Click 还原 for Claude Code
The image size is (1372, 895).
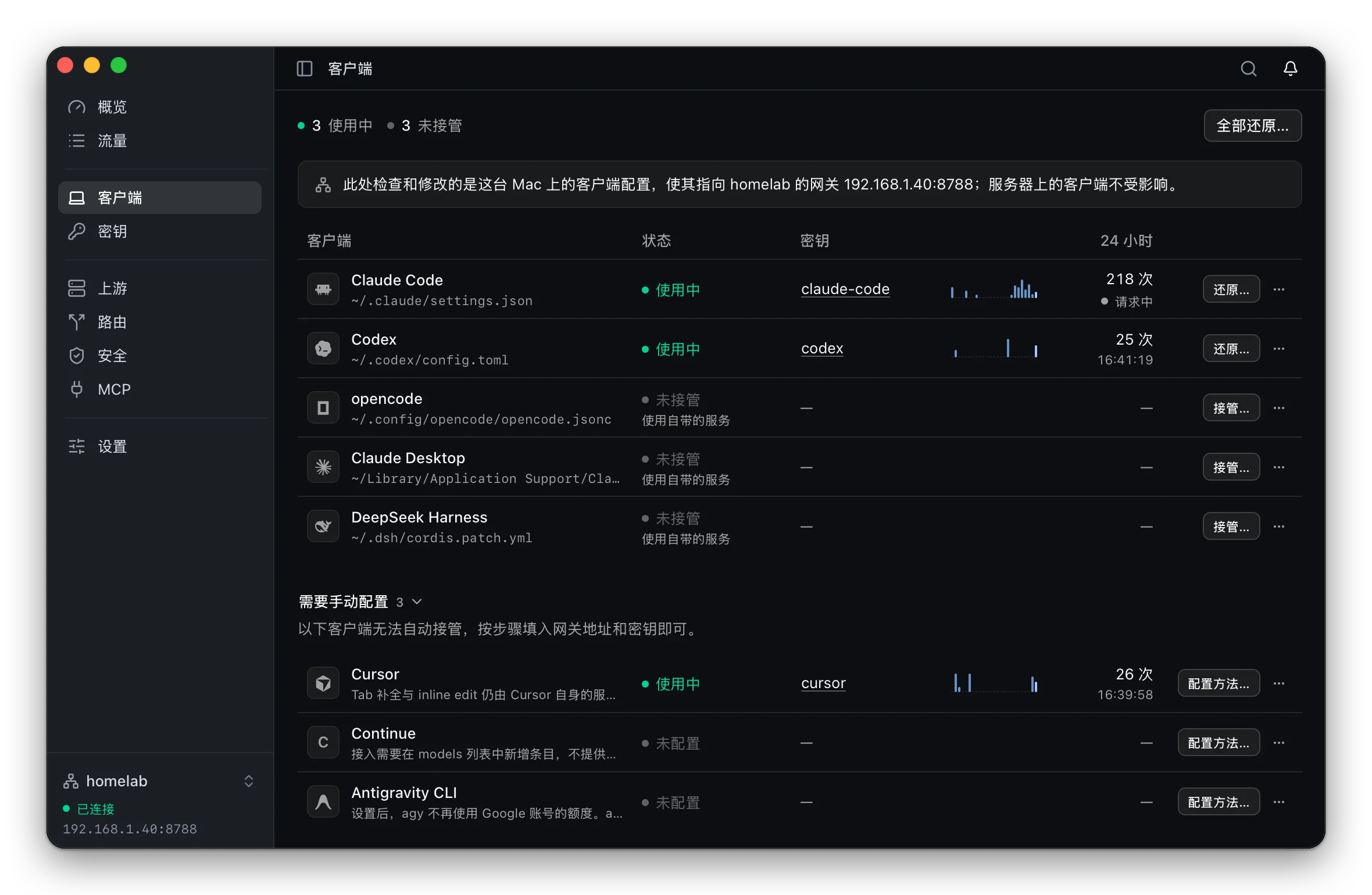pyautogui.click(x=1231, y=289)
